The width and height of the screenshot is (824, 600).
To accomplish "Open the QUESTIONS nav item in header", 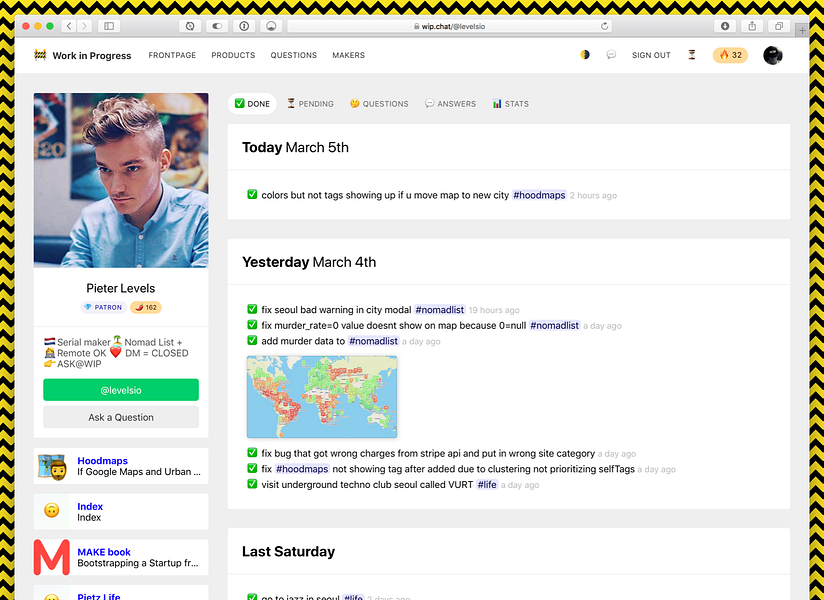I will (294, 55).
